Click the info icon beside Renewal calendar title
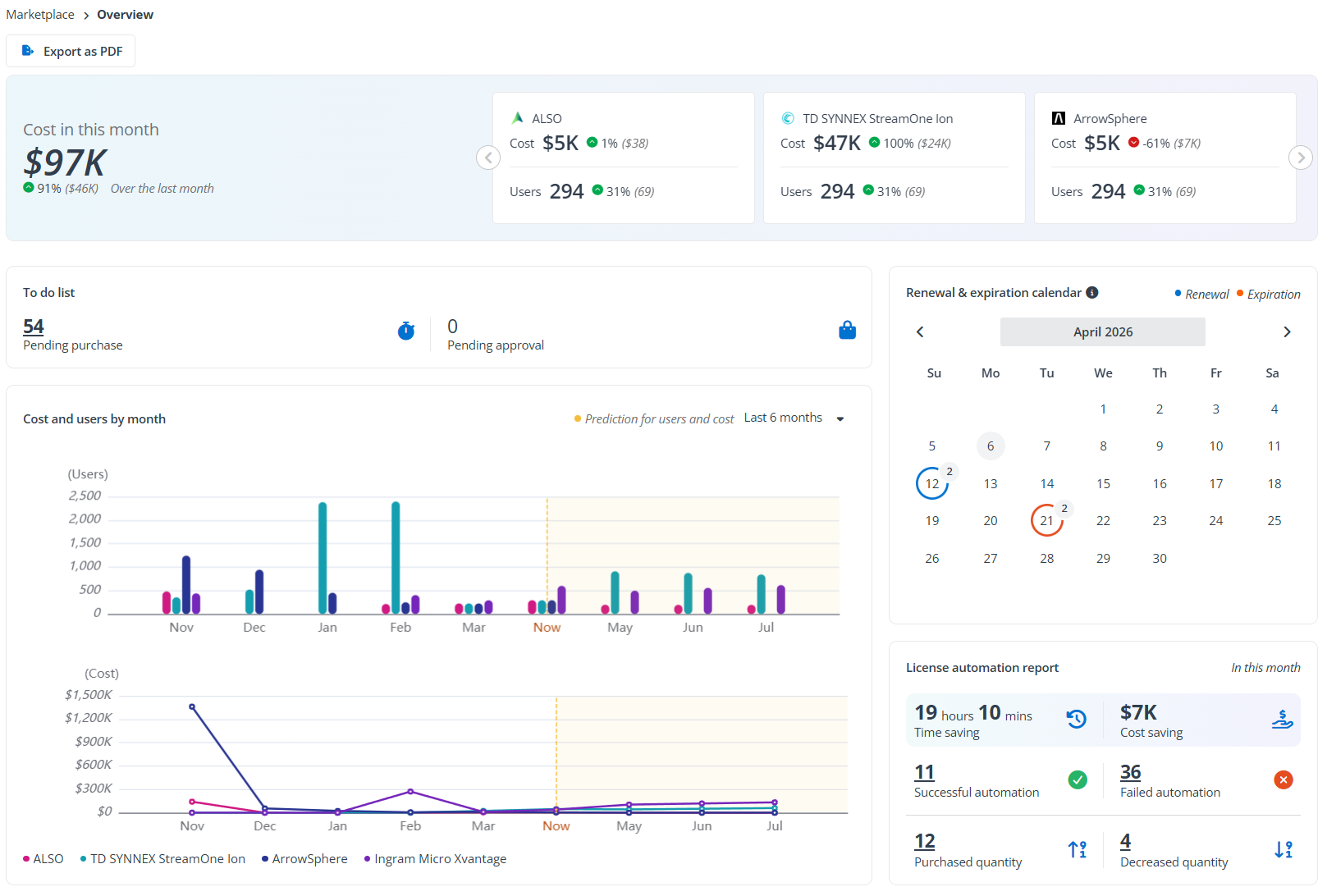 click(x=1091, y=293)
